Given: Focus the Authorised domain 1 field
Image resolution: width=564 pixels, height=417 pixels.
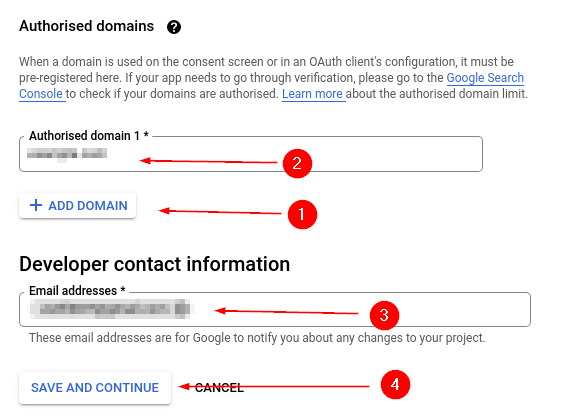Looking at the screenshot, I should point(251,154).
